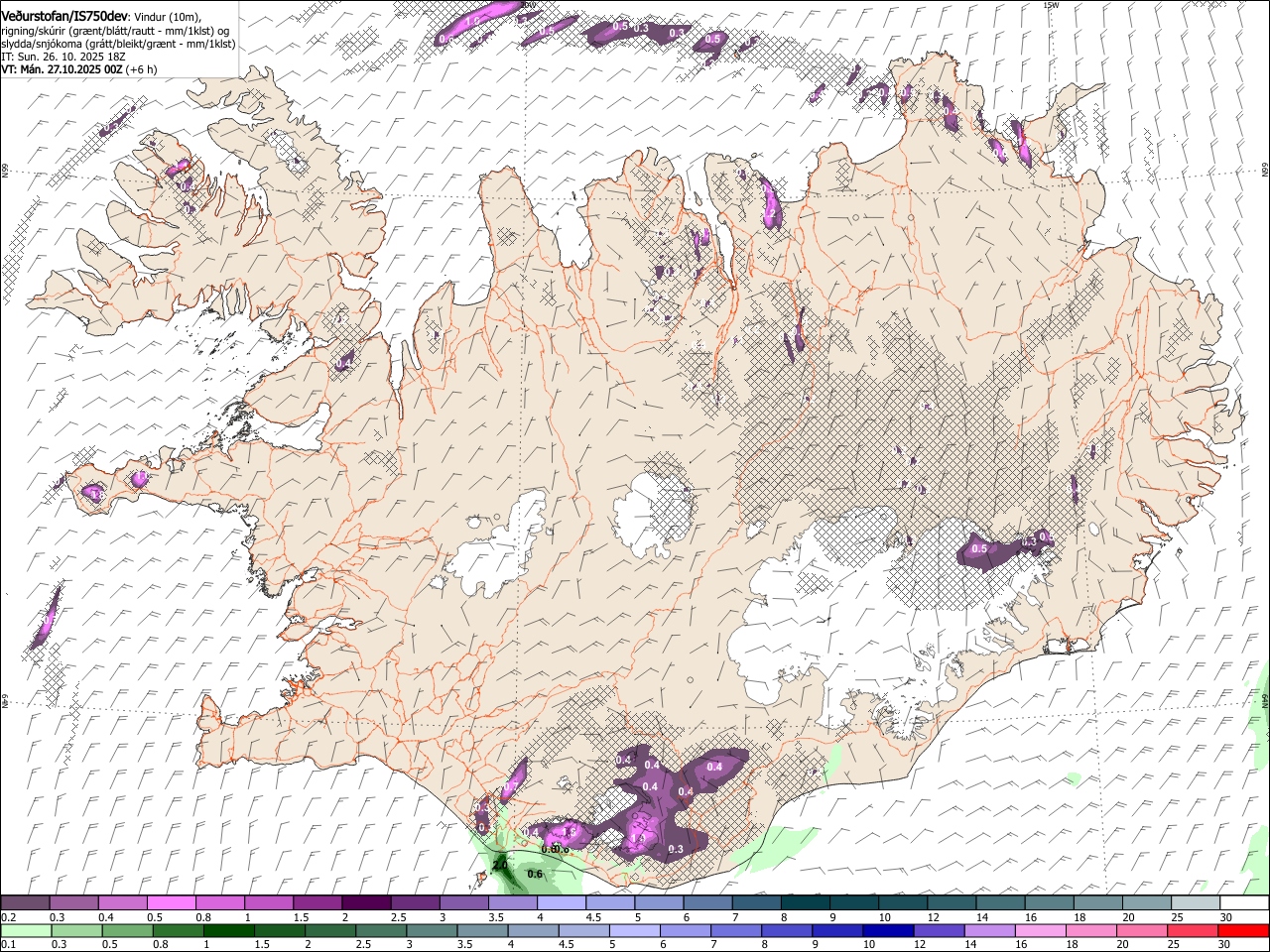The image size is (1270, 952).
Task: Pick the grey-purple swatch starting at 0.2, top legend row
Action: click(x=25, y=902)
